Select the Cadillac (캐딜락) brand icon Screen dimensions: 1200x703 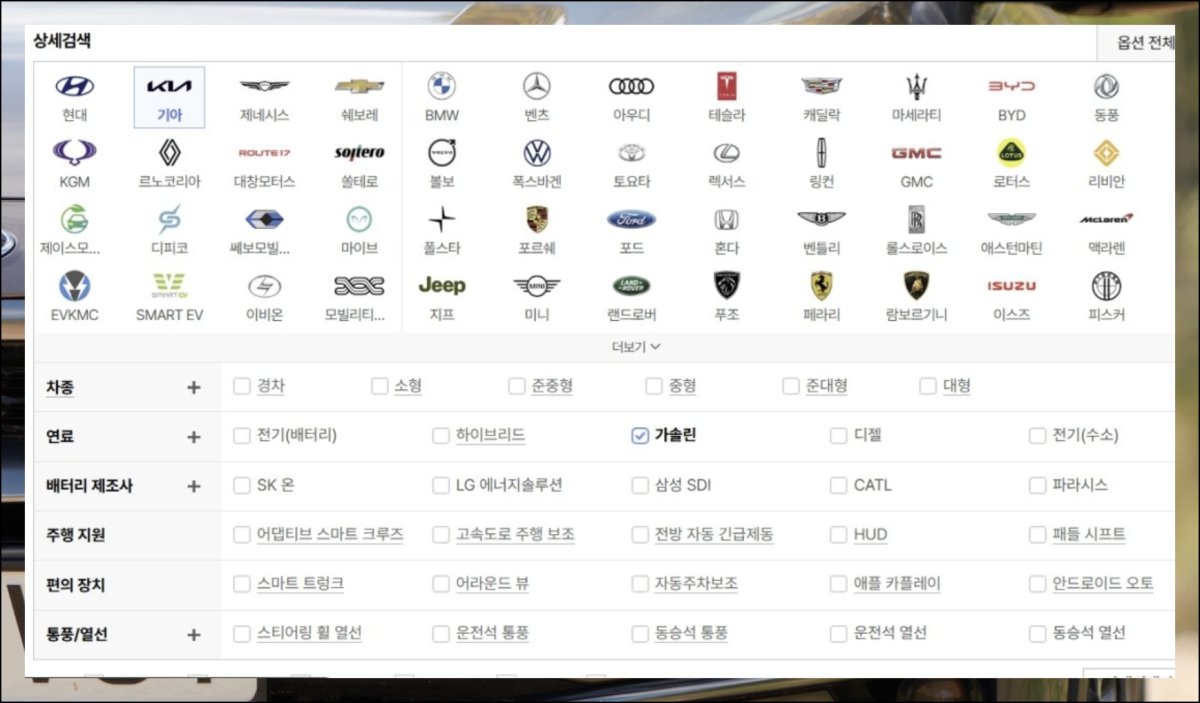tap(822, 86)
